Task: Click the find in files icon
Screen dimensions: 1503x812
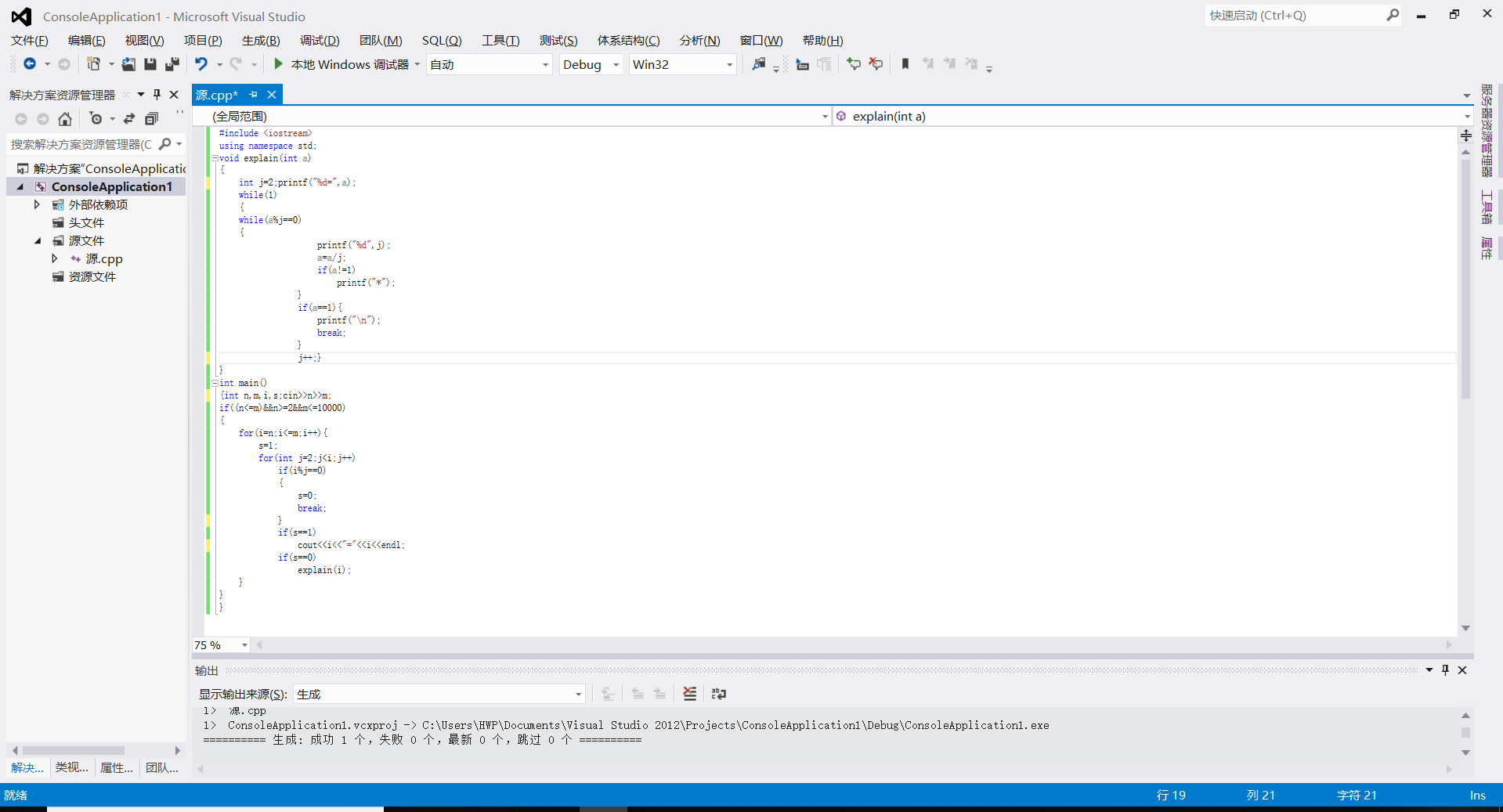Action: (759, 64)
